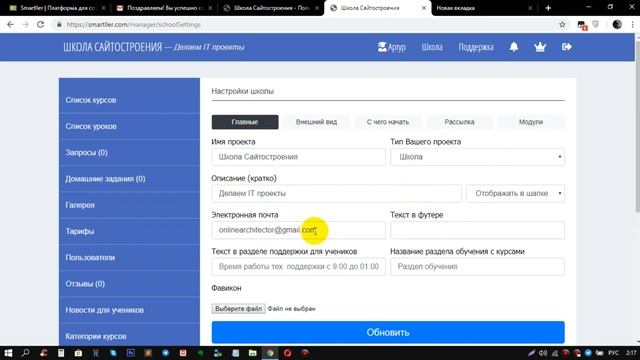
Task: Open the Windows Start menu
Action: (x=8, y=353)
